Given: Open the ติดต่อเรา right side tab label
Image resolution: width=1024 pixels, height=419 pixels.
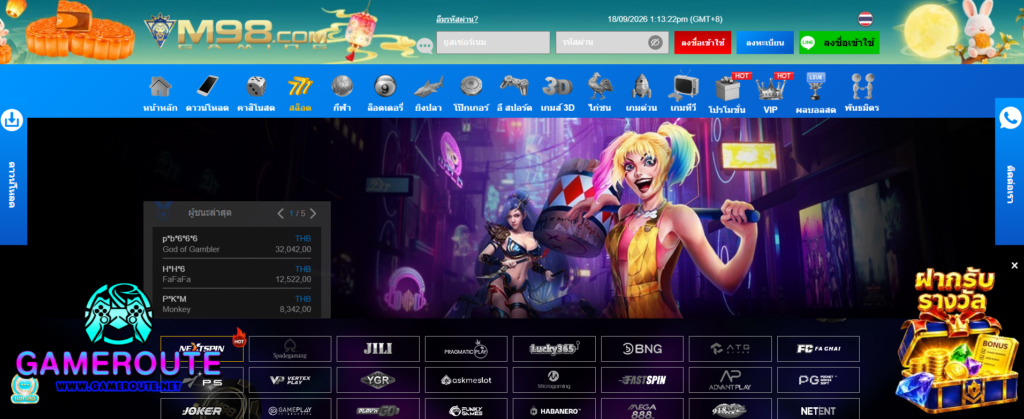Looking at the screenshot, I should [1010, 184].
